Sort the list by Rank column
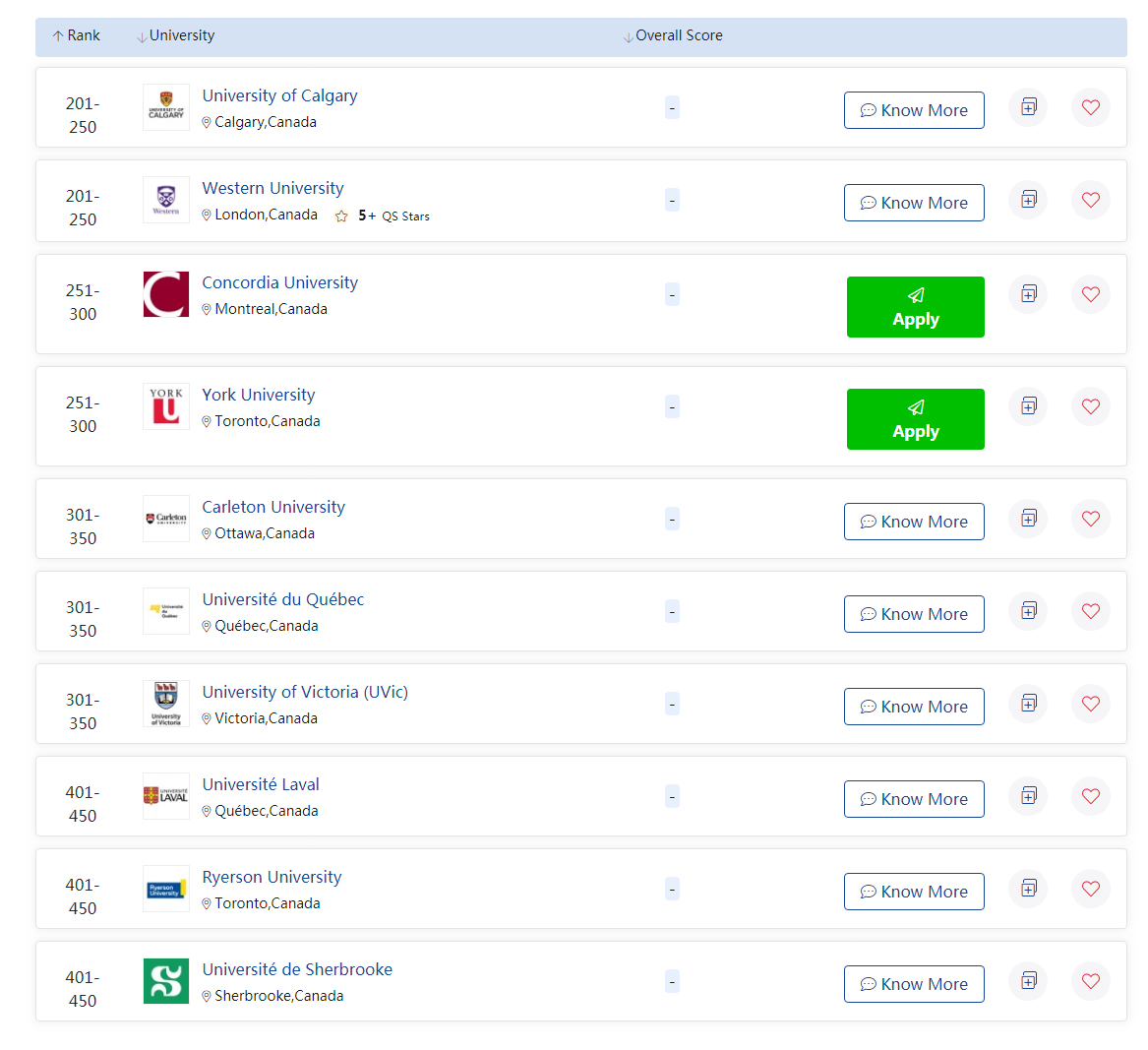This screenshot has width=1148, height=1050. coord(77,36)
